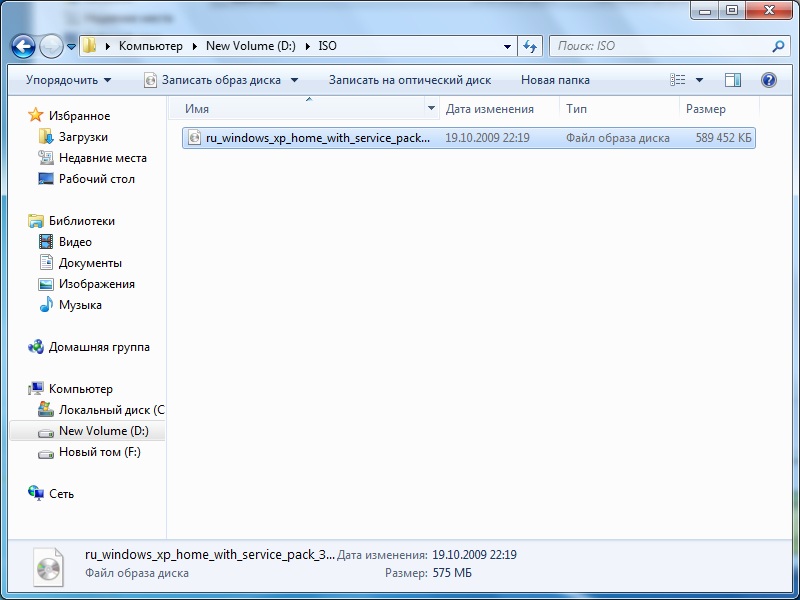Click the Изображения picture icon
The image size is (800, 600).
(x=46, y=284)
